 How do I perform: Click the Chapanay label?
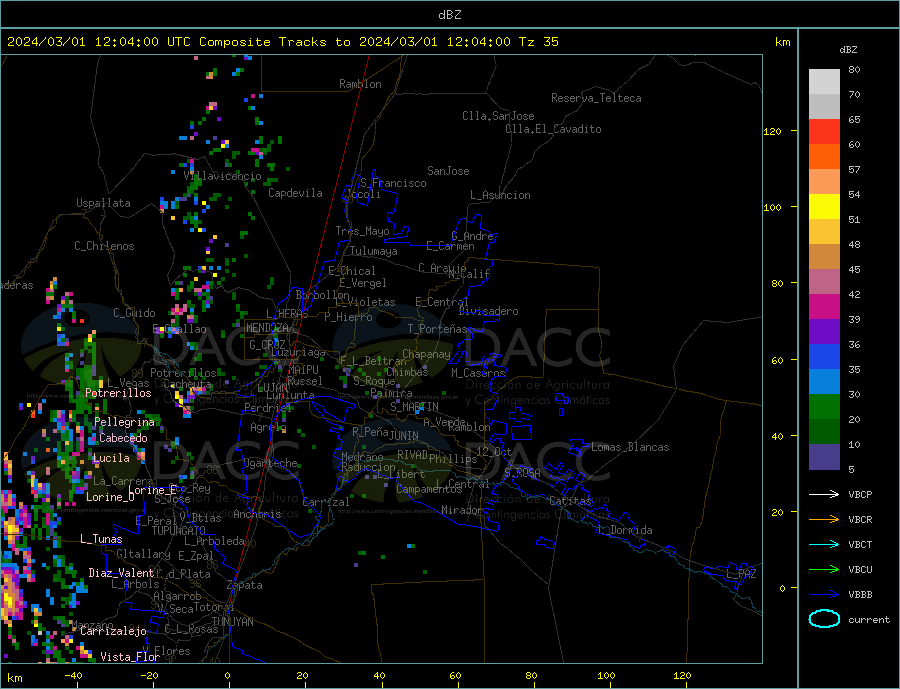[x=426, y=354]
